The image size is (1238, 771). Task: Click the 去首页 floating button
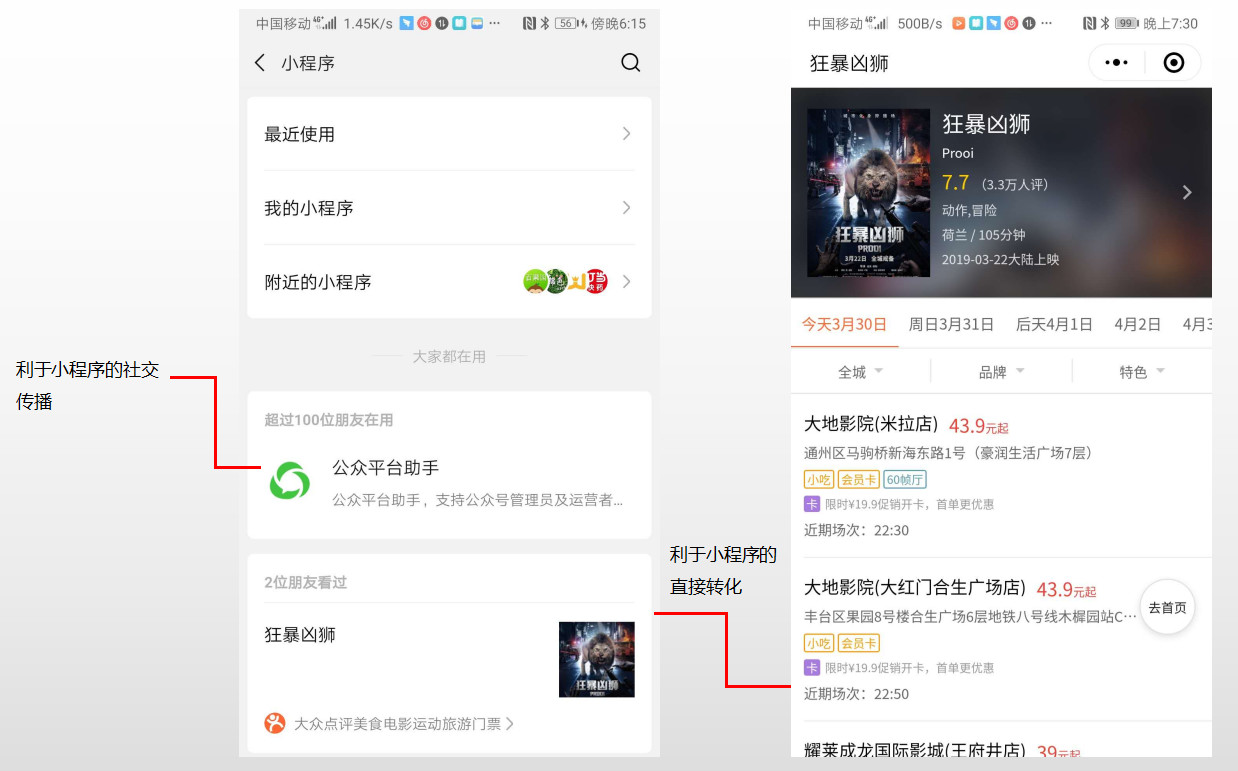click(x=1167, y=606)
